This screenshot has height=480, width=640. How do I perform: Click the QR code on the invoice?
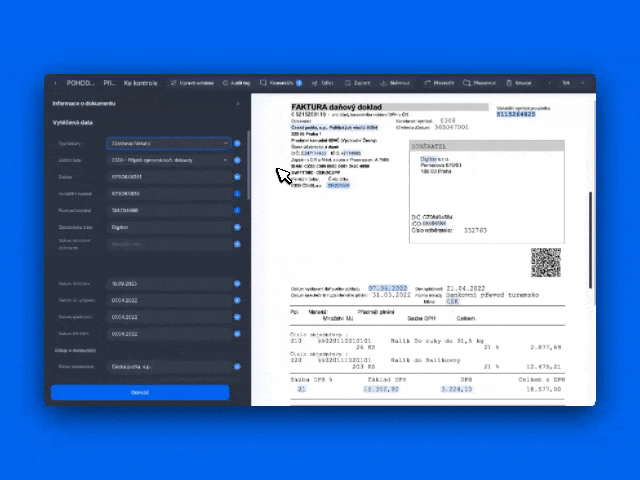coord(545,262)
